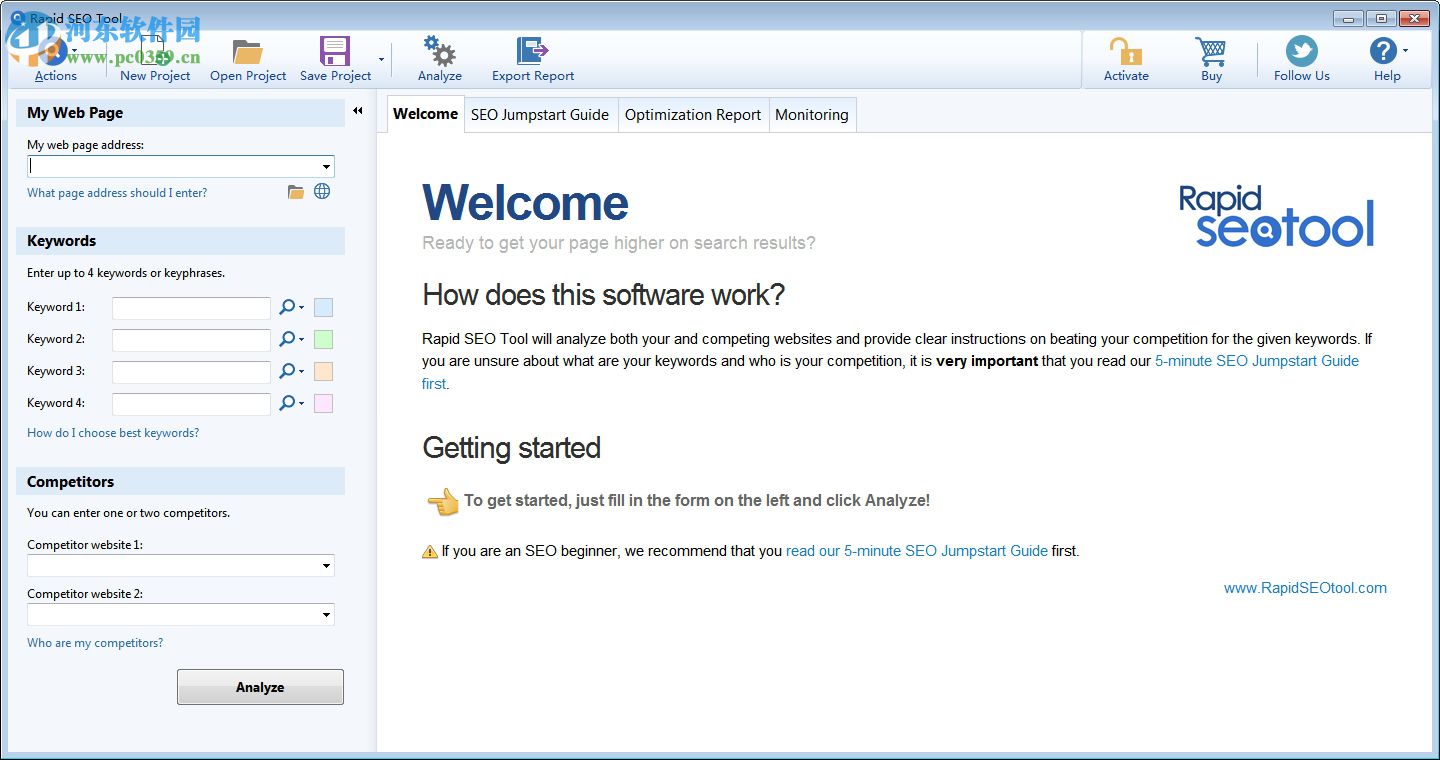
Task: Click the globe icon beside the address link
Action: [322, 192]
